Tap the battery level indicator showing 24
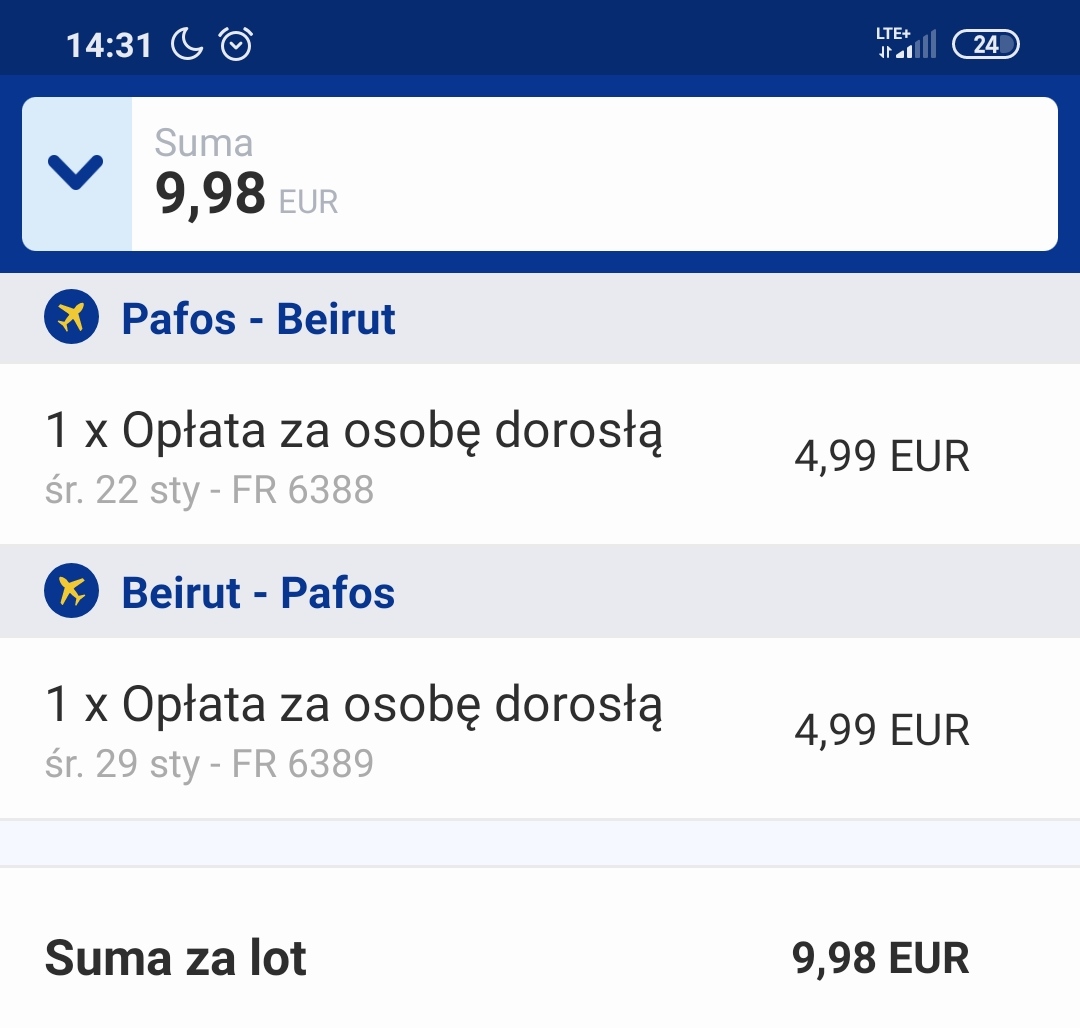1080x1028 pixels. click(986, 45)
